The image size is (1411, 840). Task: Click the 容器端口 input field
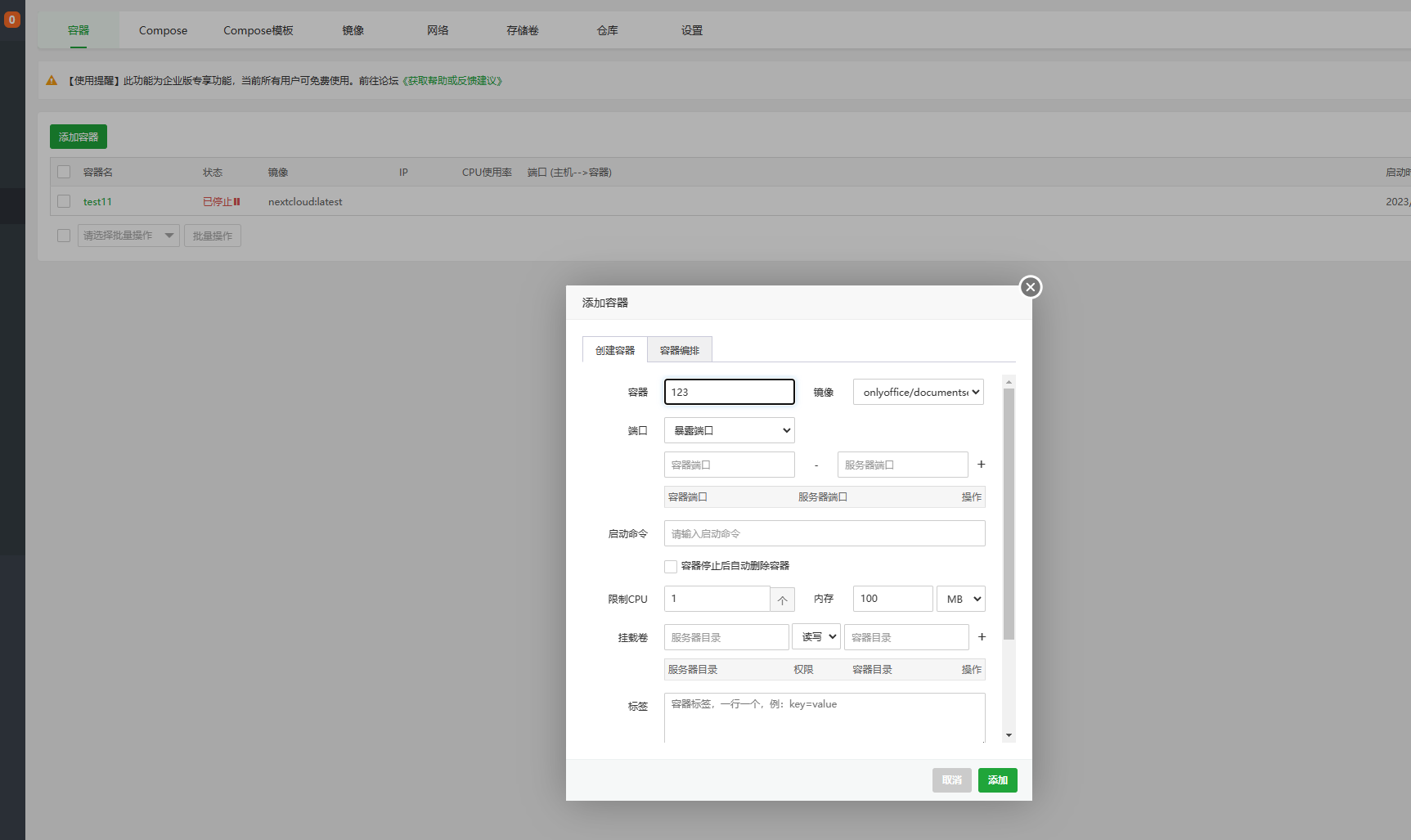730,465
